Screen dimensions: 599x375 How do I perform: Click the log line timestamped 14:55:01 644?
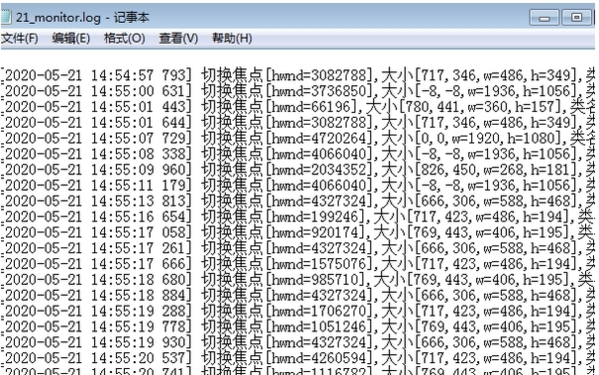pos(299,122)
